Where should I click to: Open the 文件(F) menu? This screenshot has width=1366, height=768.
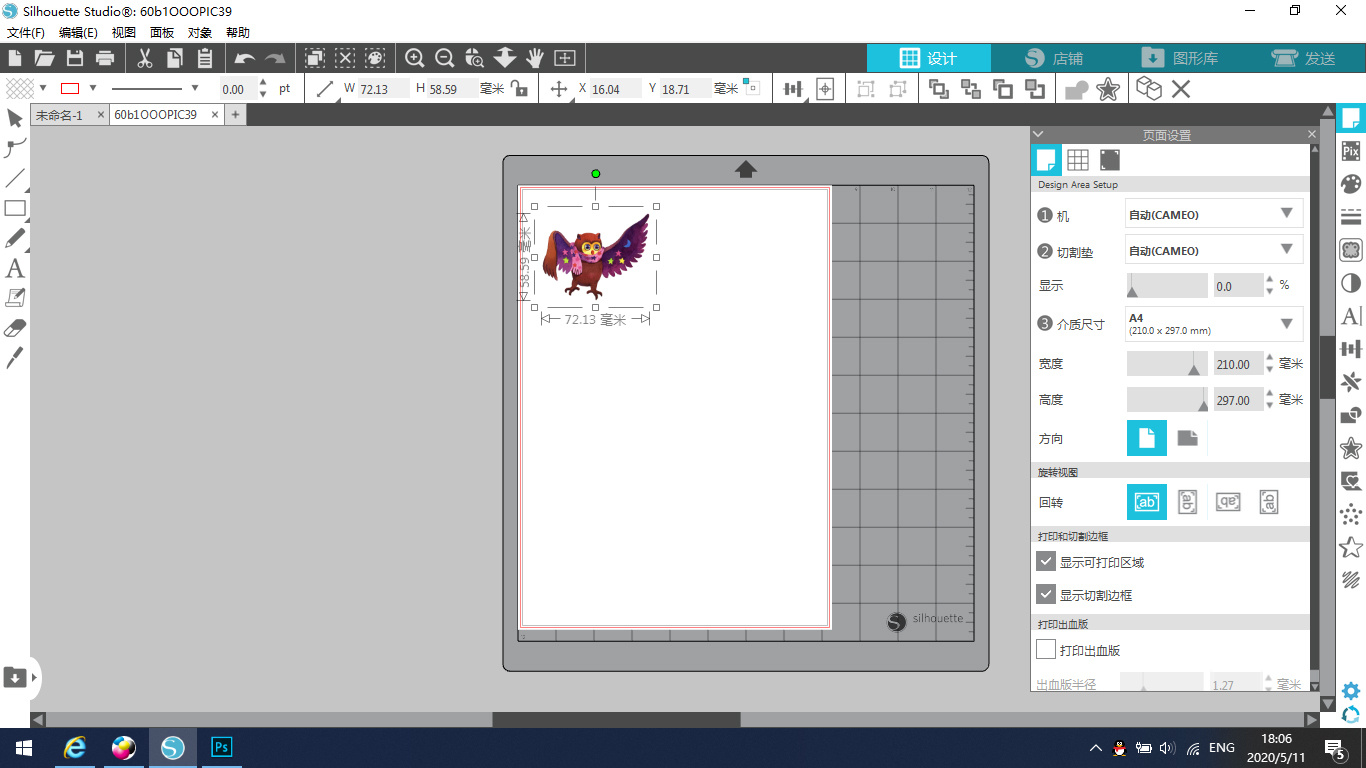click(x=25, y=32)
